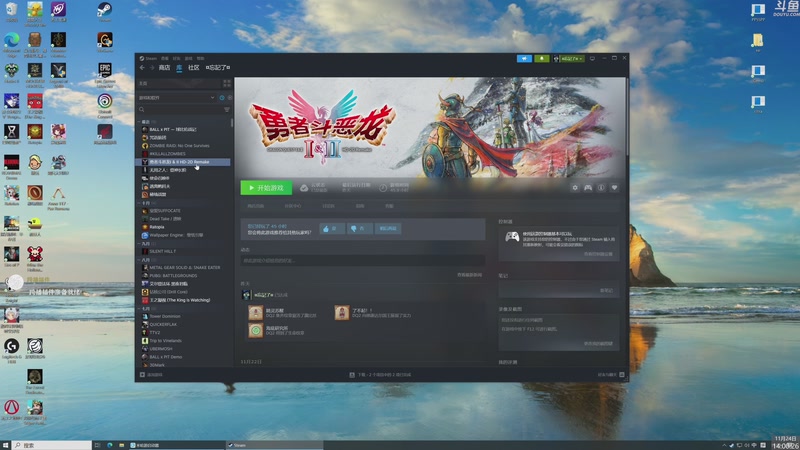Recommend the game with thumbs up
The height and width of the screenshot is (450, 800).
[331, 229]
